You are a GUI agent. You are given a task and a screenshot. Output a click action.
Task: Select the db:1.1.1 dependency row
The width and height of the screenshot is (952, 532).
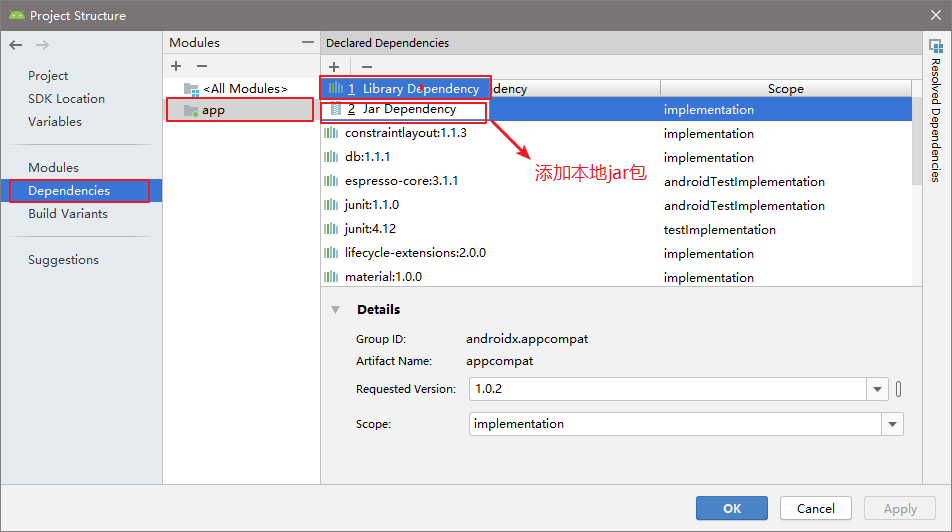point(616,157)
